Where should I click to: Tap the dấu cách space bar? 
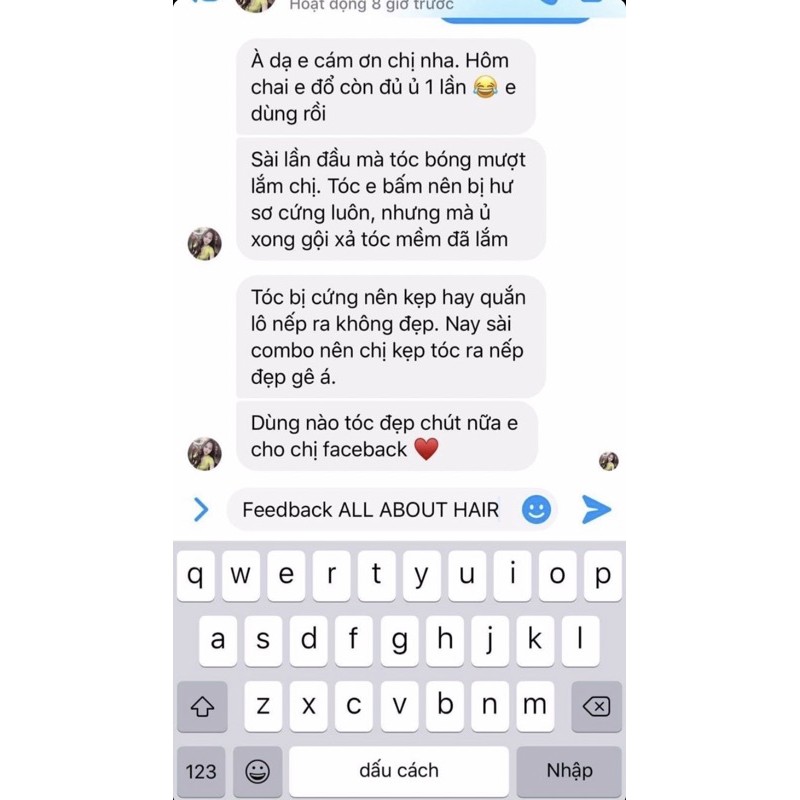(399, 771)
